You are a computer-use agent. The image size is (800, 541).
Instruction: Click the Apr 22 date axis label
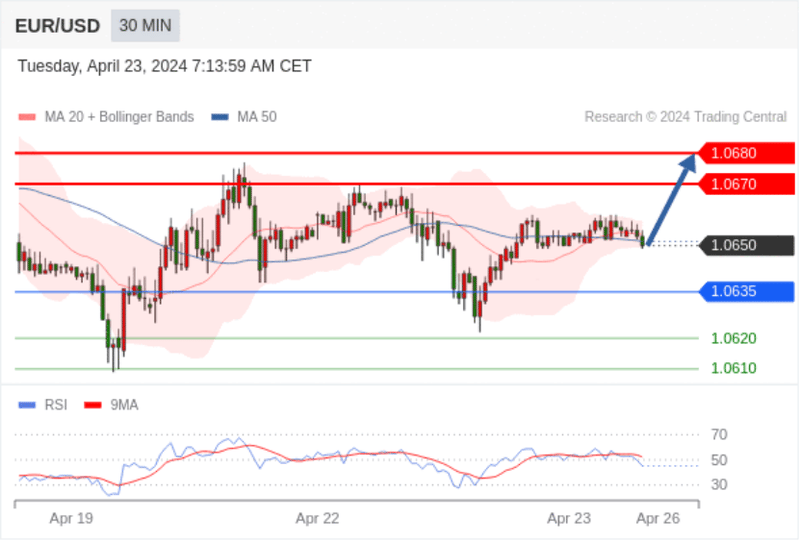pos(317,519)
